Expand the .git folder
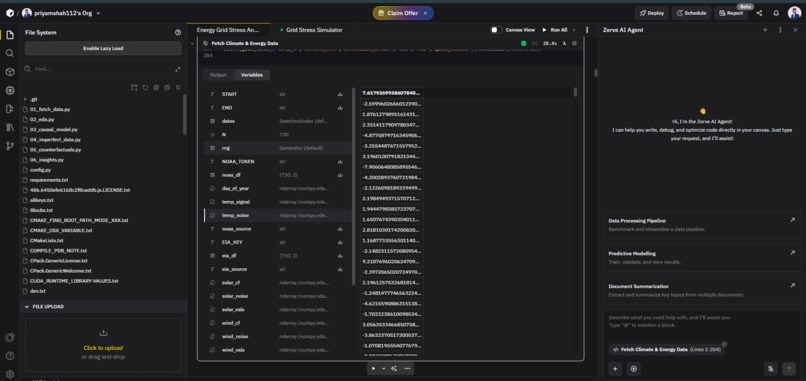 (x=25, y=99)
